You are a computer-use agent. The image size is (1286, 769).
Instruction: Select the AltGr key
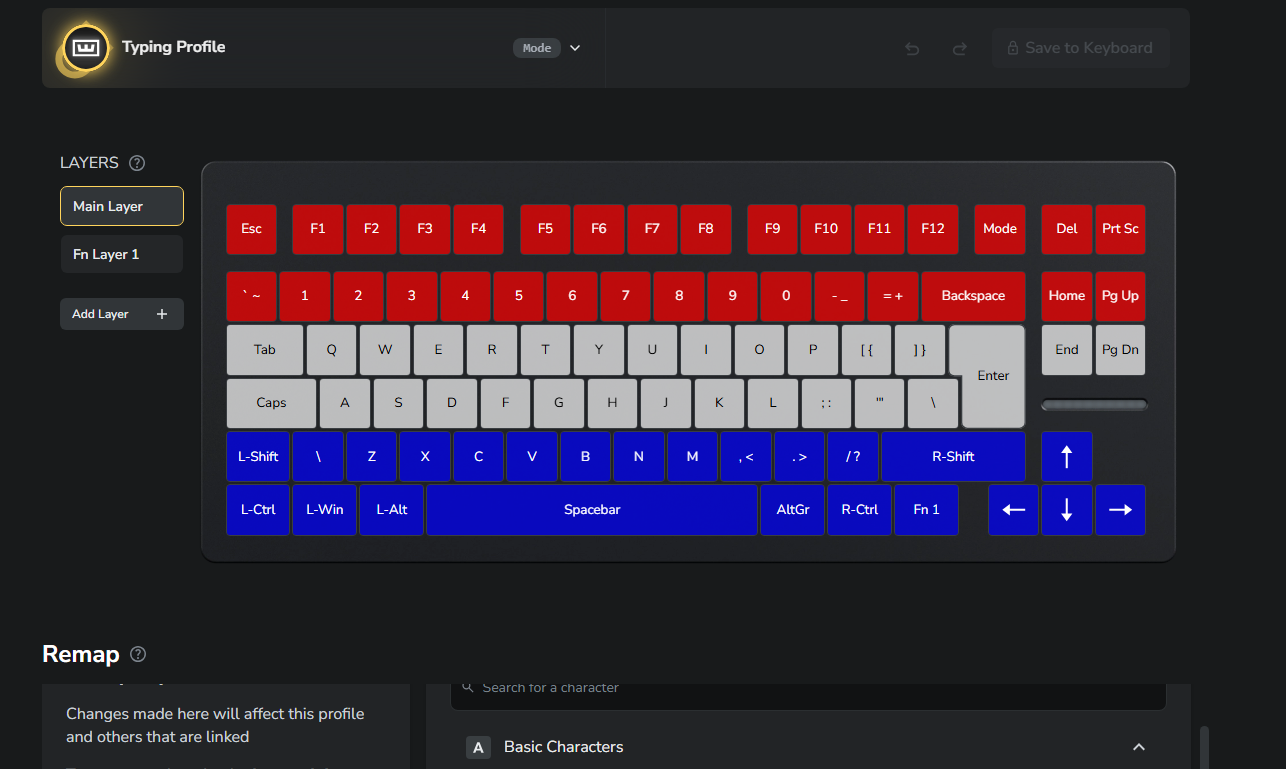click(x=793, y=510)
